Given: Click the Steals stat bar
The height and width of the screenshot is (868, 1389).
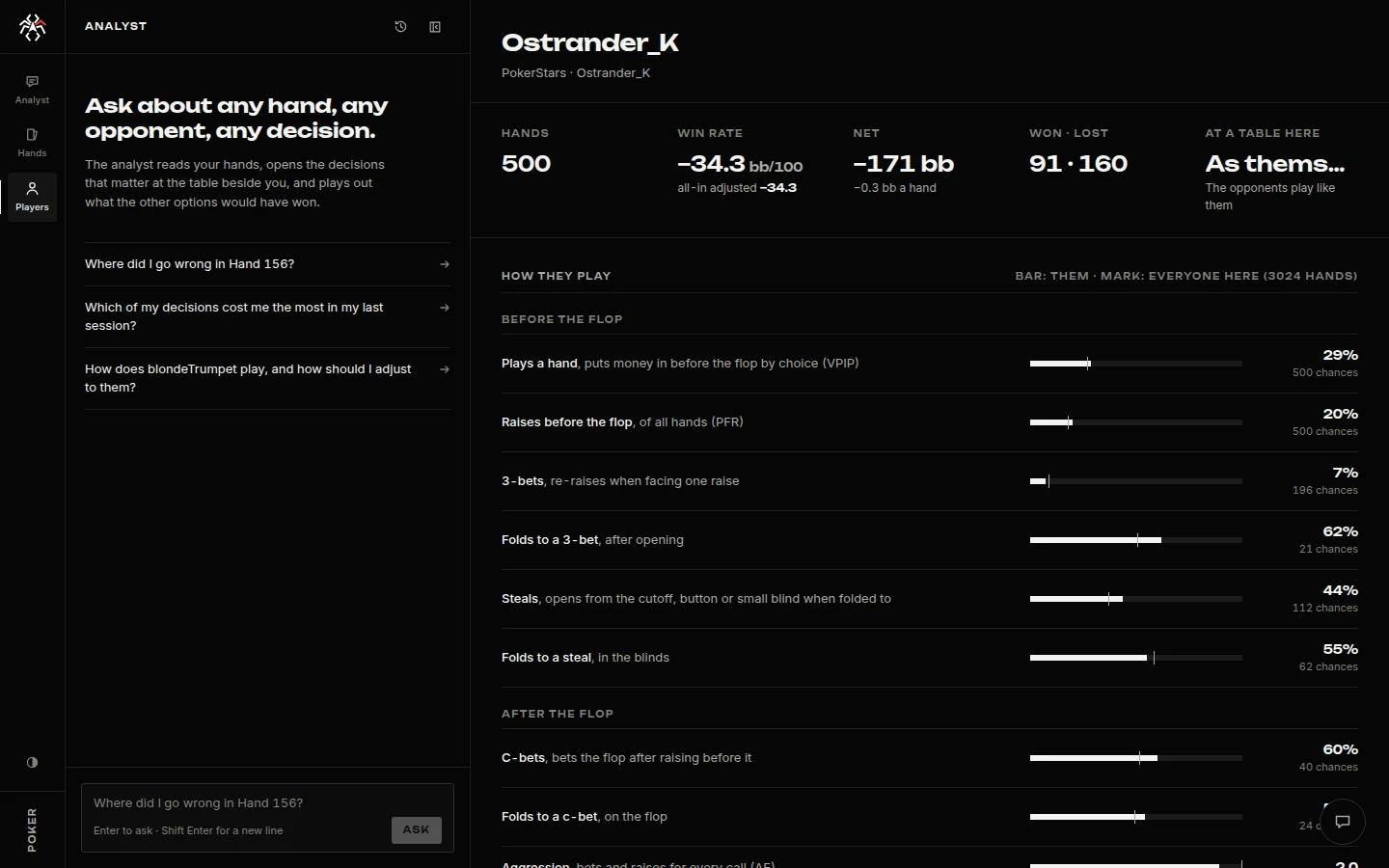Looking at the screenshot, I should (x=1136, y=599).
